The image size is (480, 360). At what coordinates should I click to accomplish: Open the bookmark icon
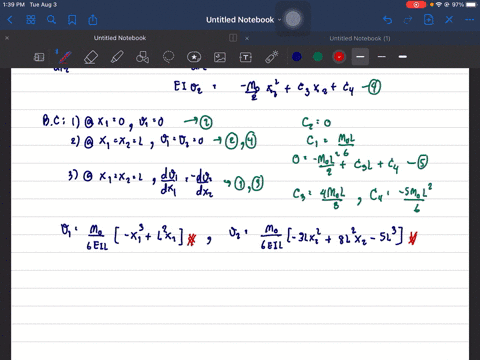[x=72, y=20]
